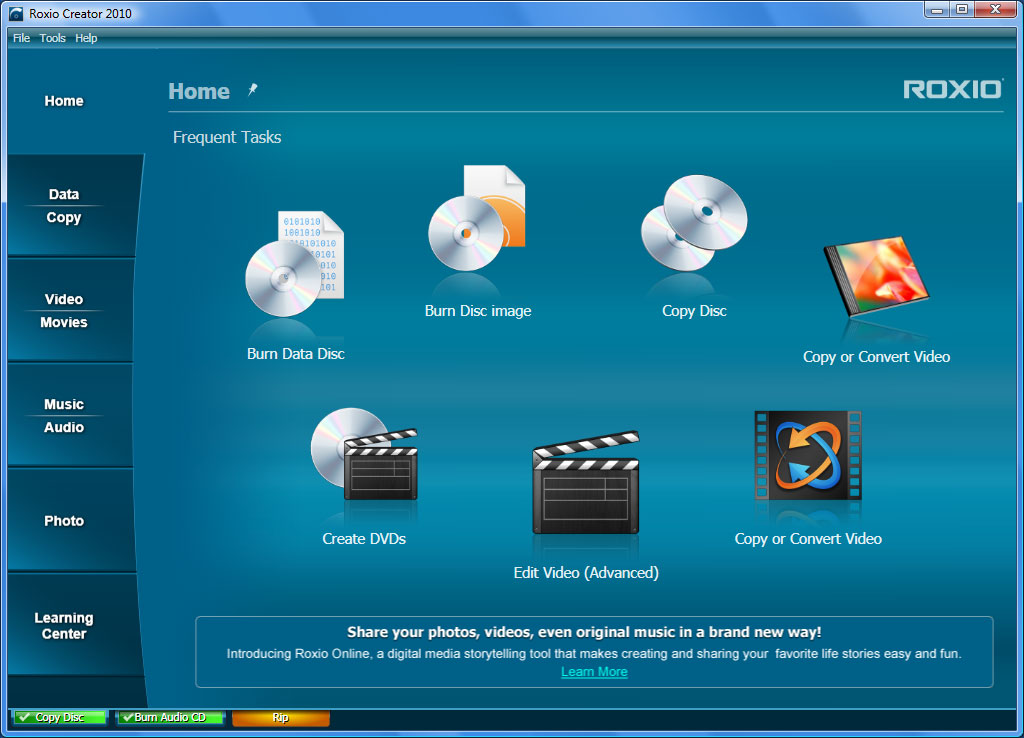Click the Rip progress bar
The width and height of the screenshot is (1024, 738).
280,717
